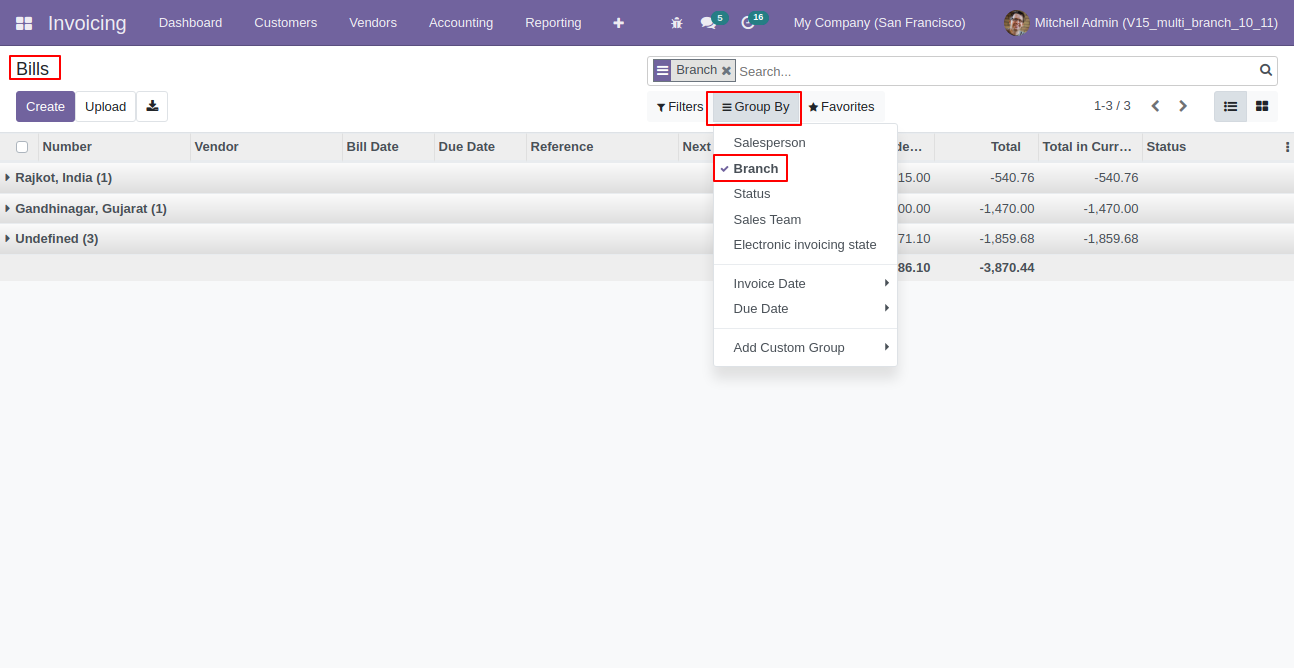Open the Customers menu
The image size is (1294, 668).
[x=286, y=23]
